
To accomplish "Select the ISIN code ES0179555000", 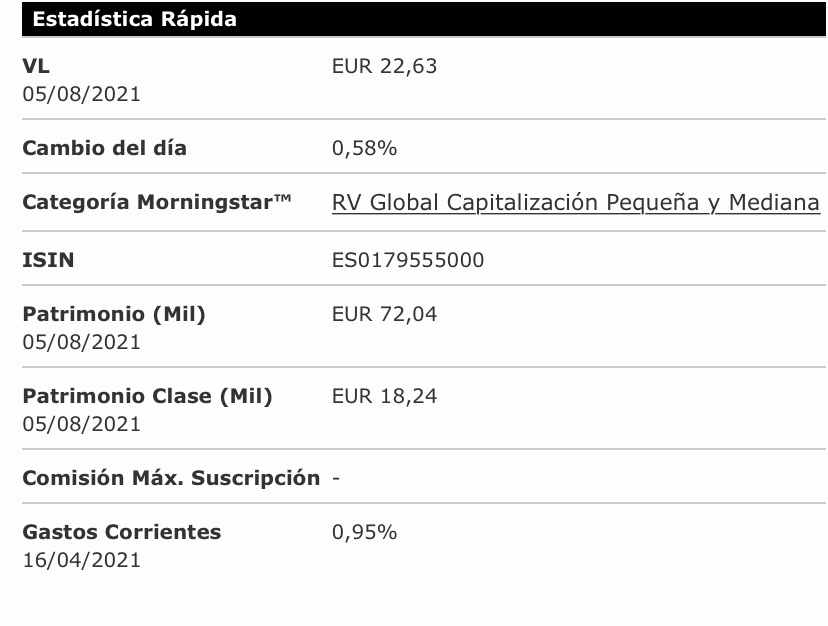I will (408, 260).
